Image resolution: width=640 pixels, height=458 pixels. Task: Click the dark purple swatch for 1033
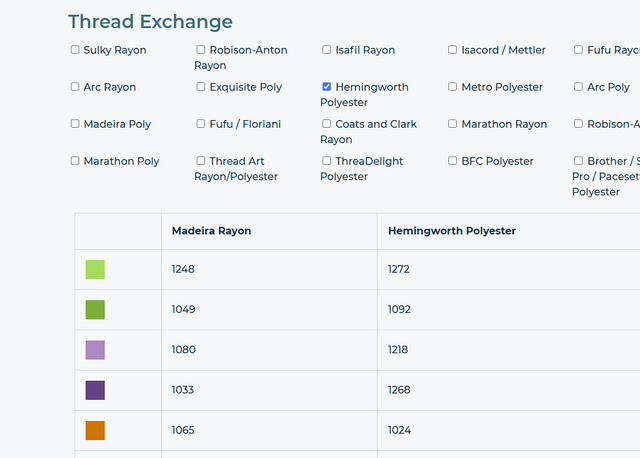pos(95,390)
